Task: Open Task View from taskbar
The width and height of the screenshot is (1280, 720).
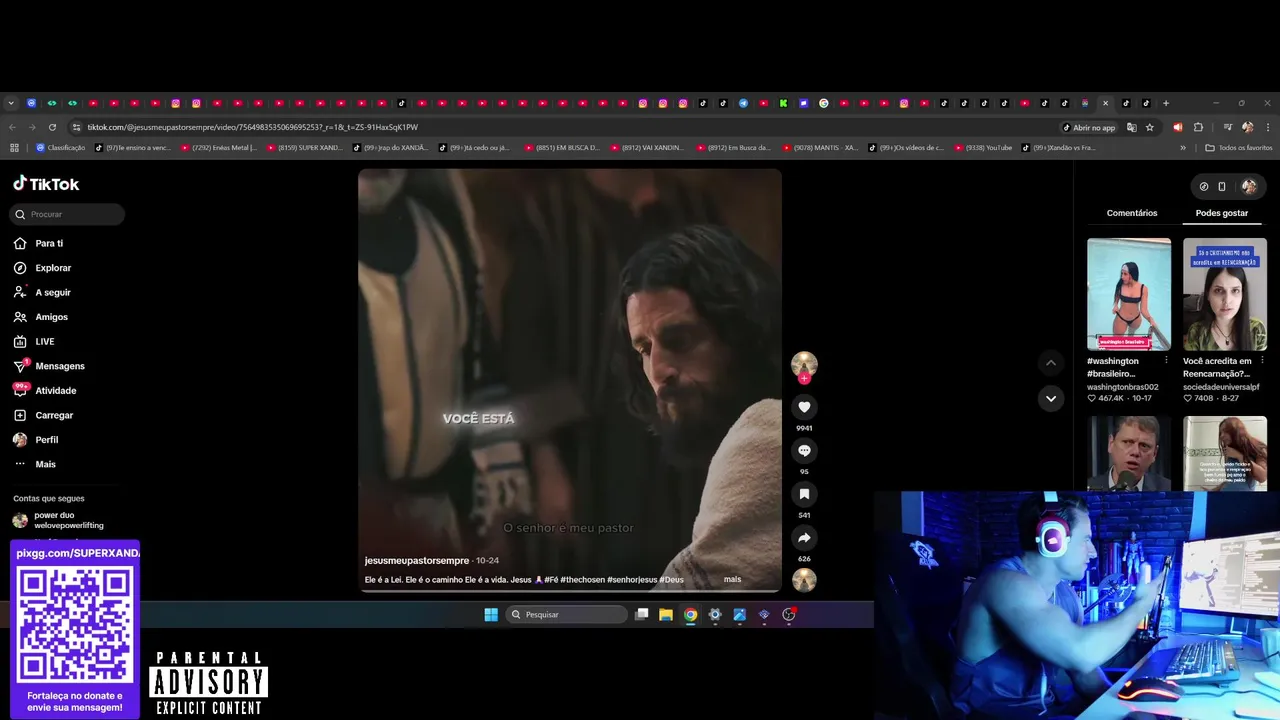Action: (x=642, y=614)
